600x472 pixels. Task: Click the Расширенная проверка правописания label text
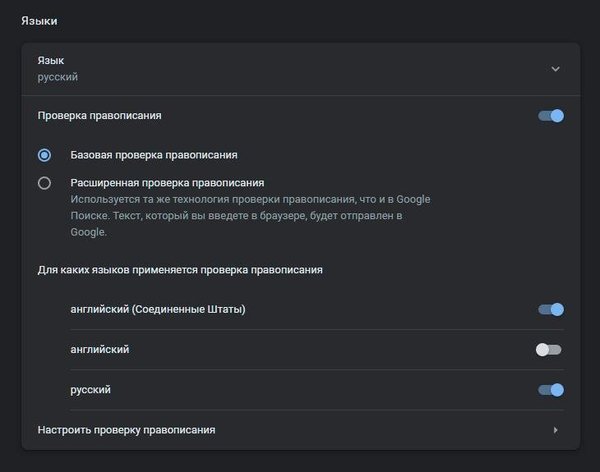(166, 183)
